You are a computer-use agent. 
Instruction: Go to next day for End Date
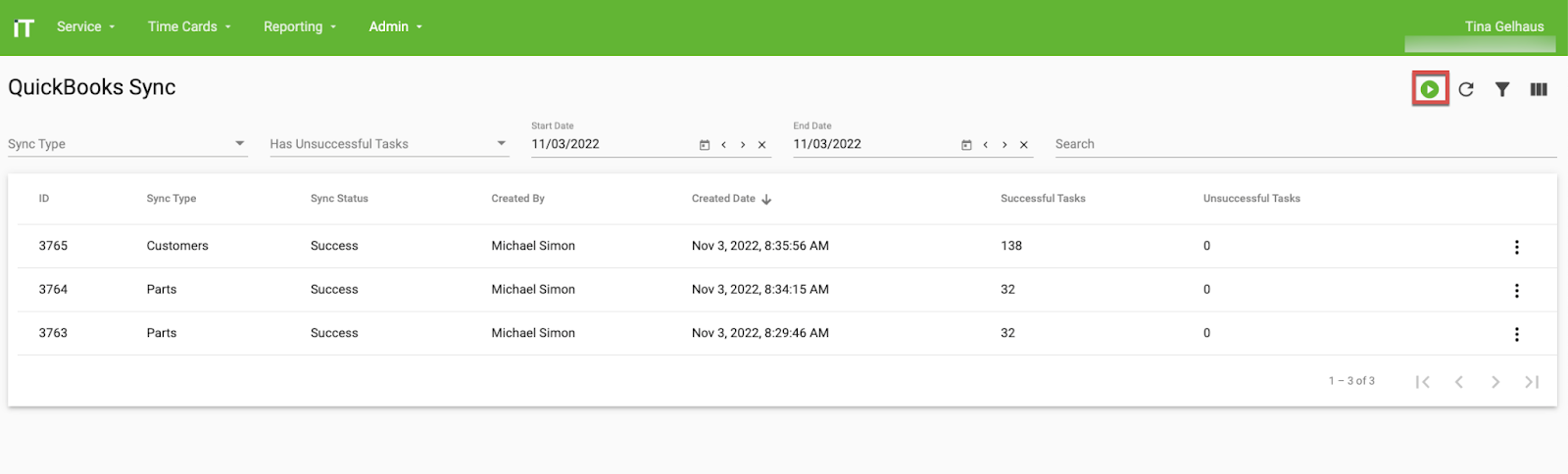pos(1004,145)
